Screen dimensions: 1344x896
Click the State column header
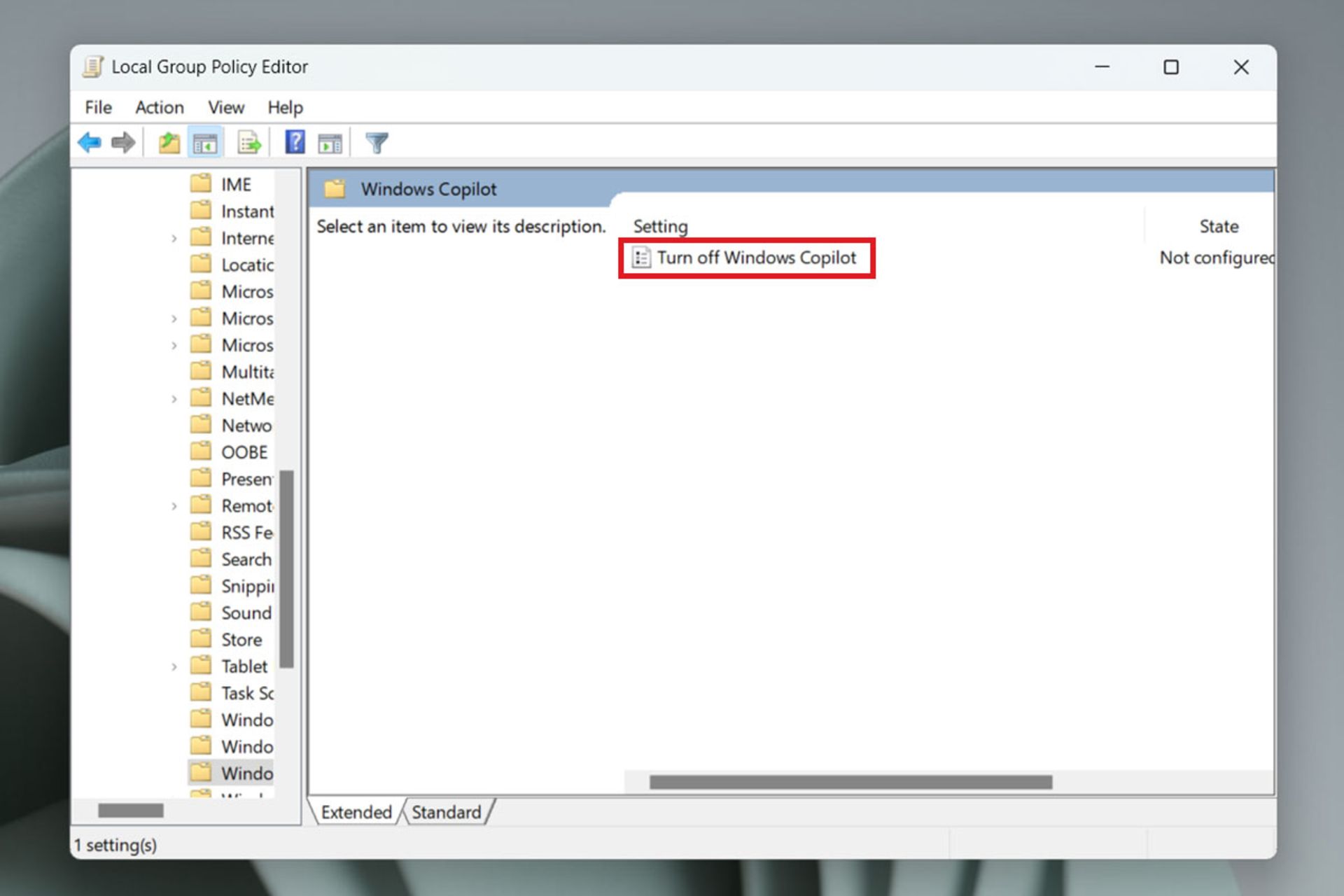[x=1219, y=226]
